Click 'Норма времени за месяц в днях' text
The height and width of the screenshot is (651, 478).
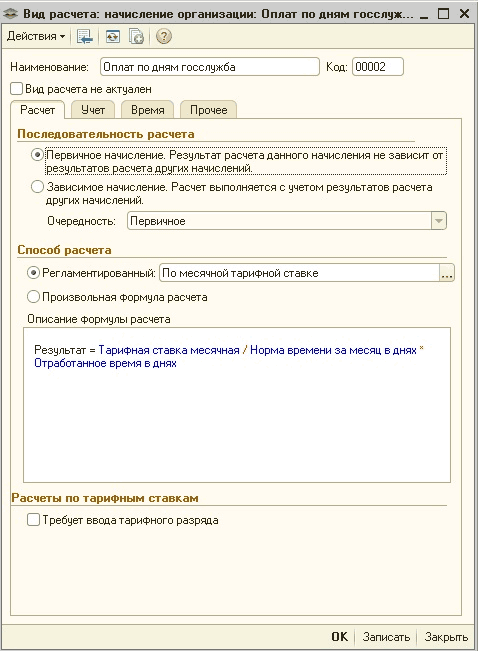(333, 350)
